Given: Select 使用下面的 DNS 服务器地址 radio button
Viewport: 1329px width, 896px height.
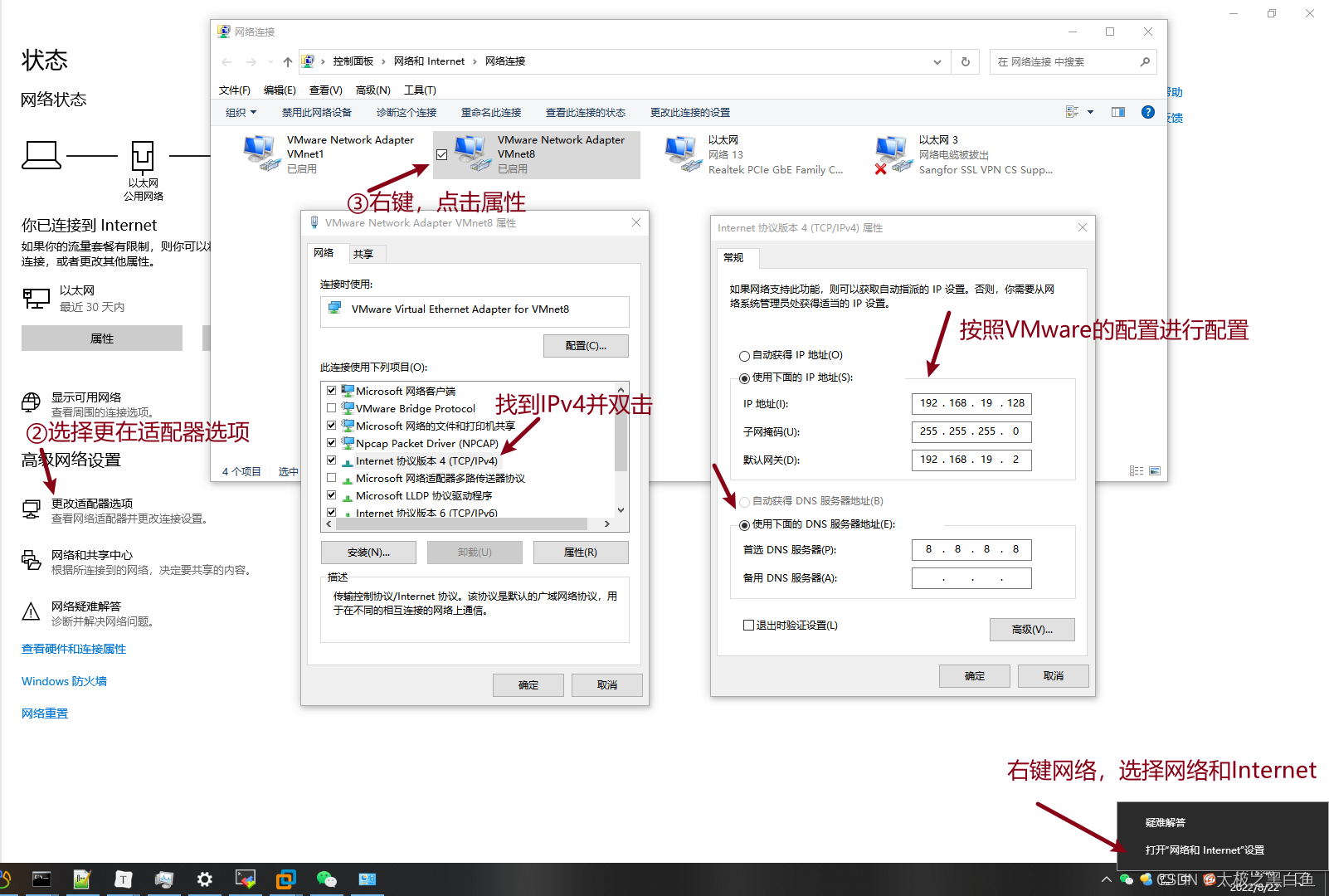Looking at the screenshot, I should (744, 525).
